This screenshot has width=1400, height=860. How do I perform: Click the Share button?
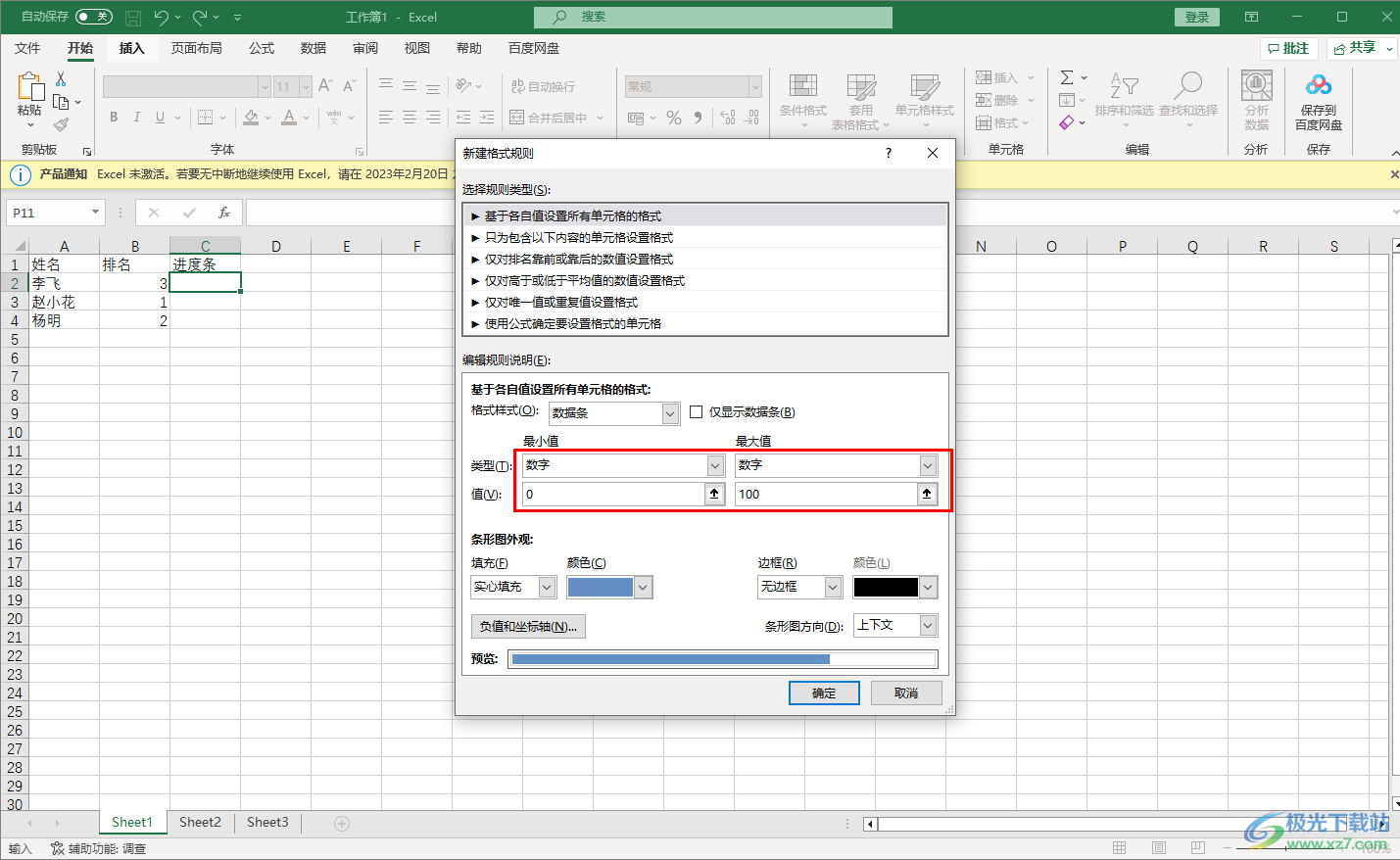click(x=1362, y=48)
